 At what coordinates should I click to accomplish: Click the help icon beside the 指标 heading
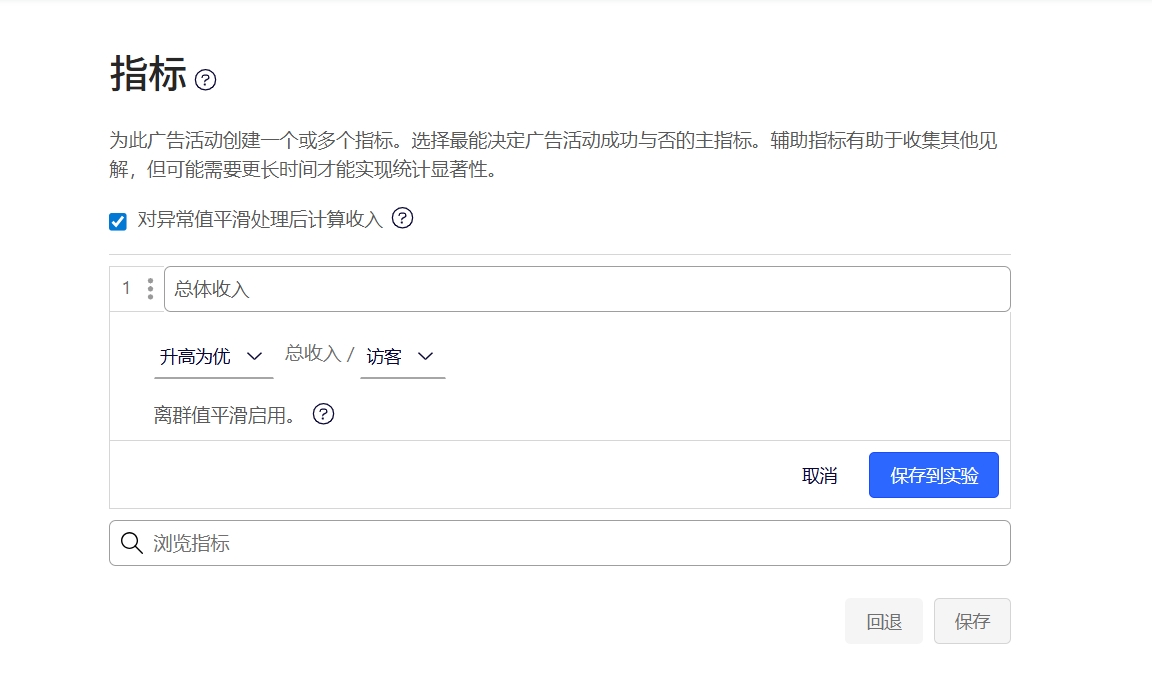pos(206,80)
